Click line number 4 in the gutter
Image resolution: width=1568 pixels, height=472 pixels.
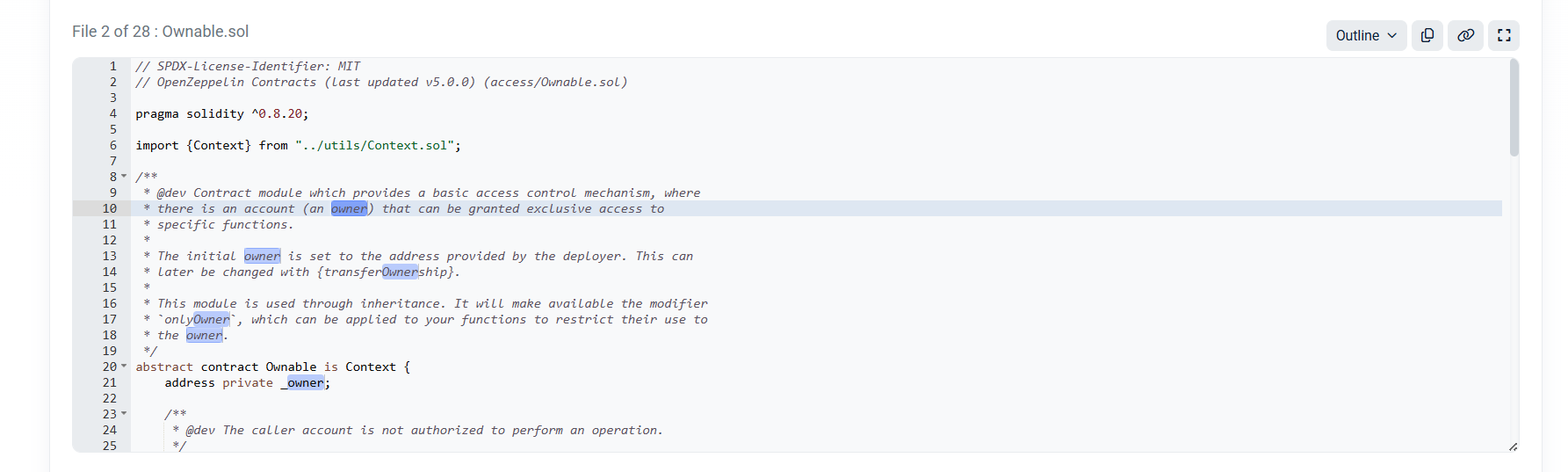112,113
